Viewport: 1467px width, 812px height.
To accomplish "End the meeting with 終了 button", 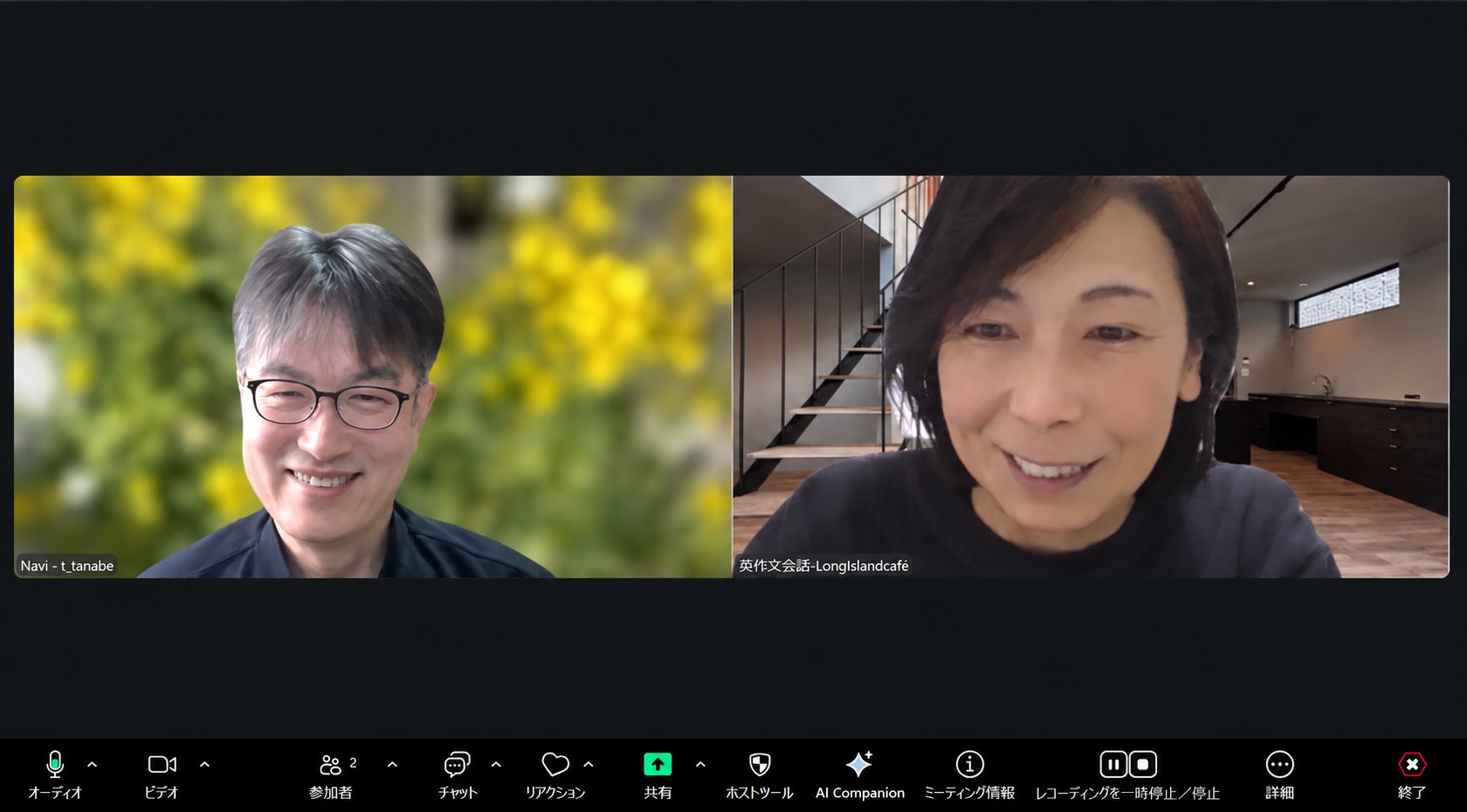I will [1412, 775].
